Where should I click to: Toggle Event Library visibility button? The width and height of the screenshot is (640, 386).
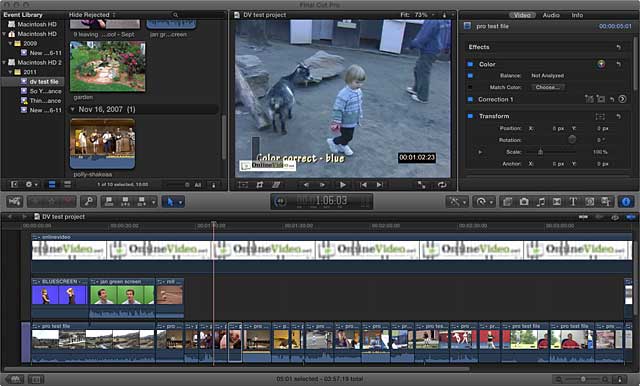(14, 184)
